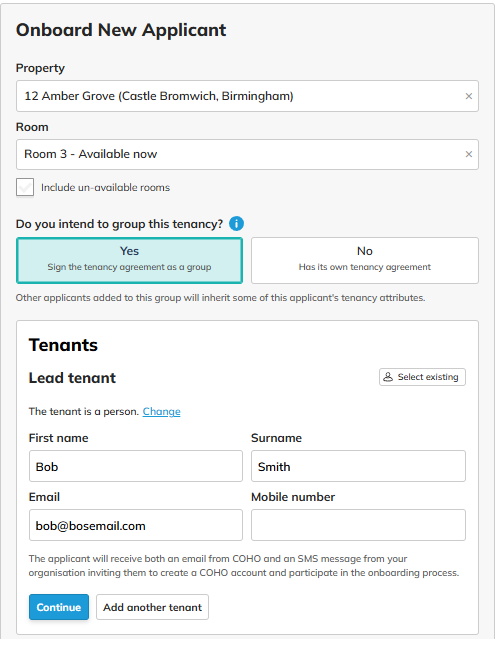Focus the Surname field containing Smith
Viewport: 496px width, 654px height.
358,466
